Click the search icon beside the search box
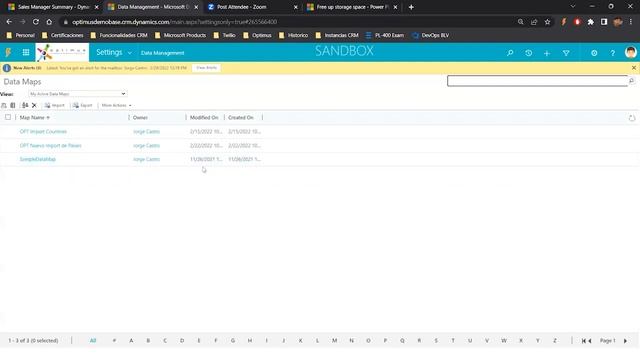The width and height of the screenshot is (640, 360). [631, 81]
